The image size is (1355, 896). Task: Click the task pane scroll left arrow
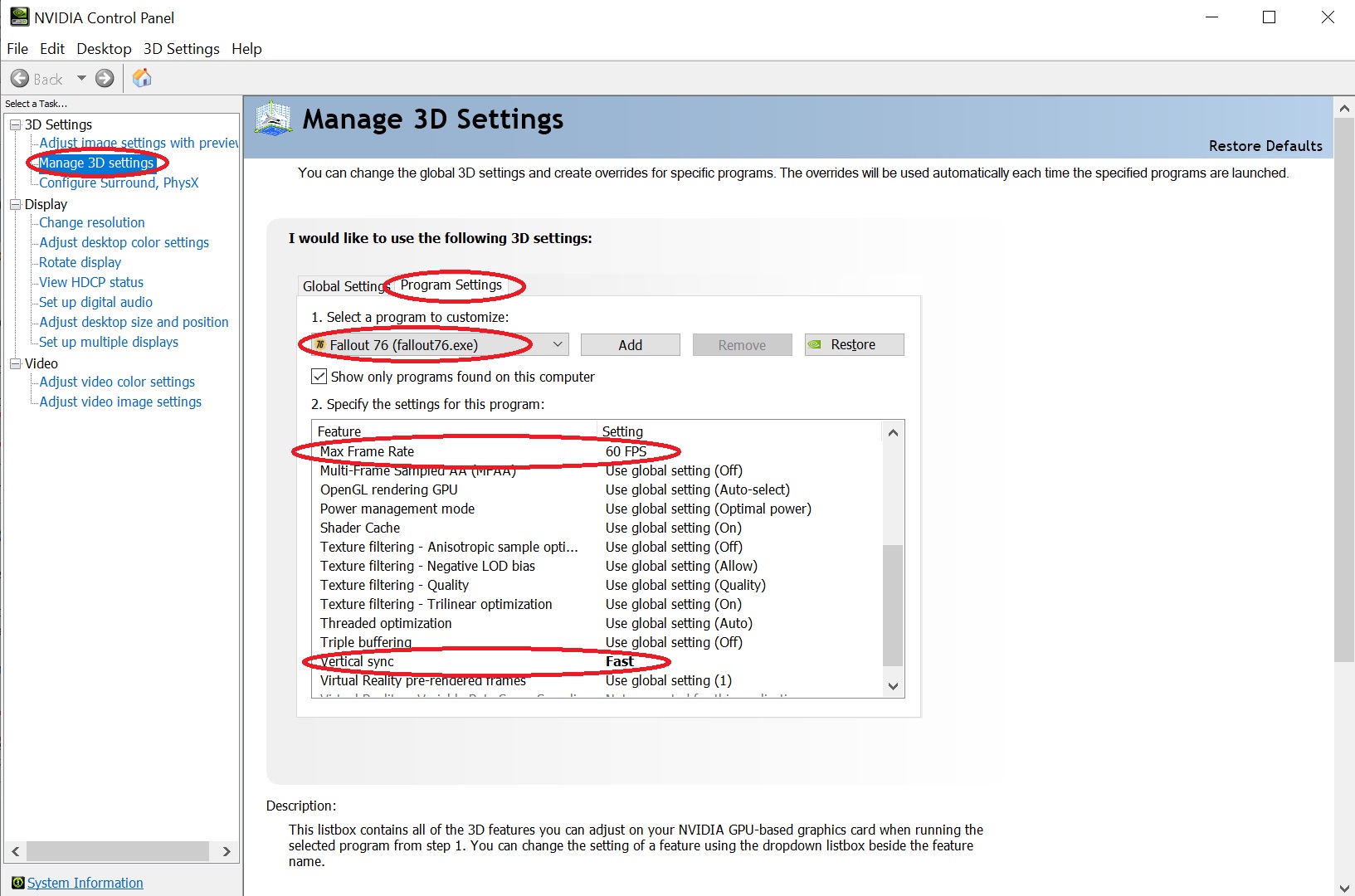click(15, 851)
